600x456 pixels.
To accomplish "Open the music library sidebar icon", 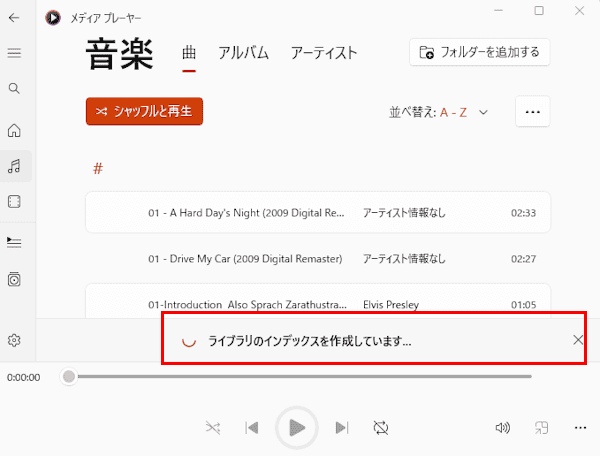I will point(15,166).
